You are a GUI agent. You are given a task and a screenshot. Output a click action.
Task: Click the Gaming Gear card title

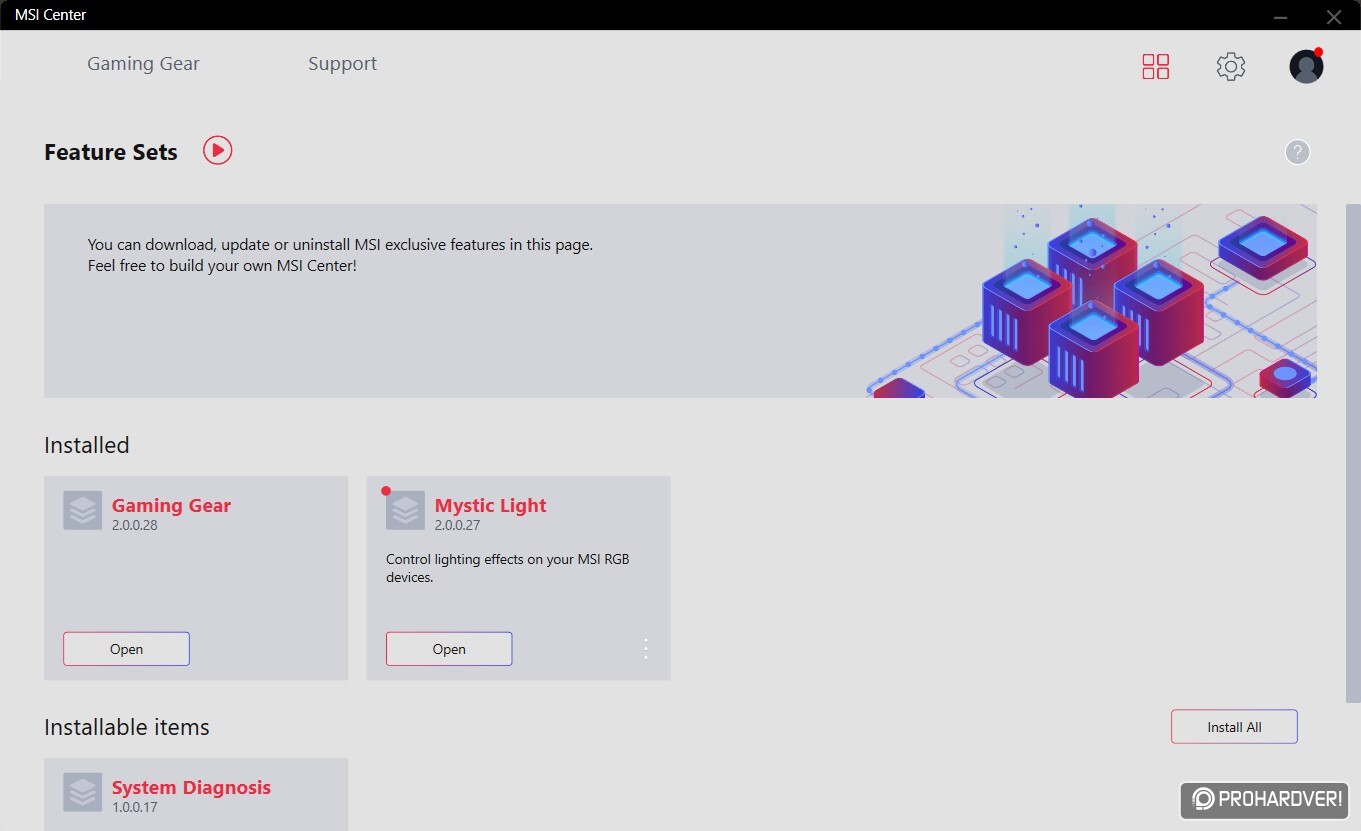click(171, 505)
